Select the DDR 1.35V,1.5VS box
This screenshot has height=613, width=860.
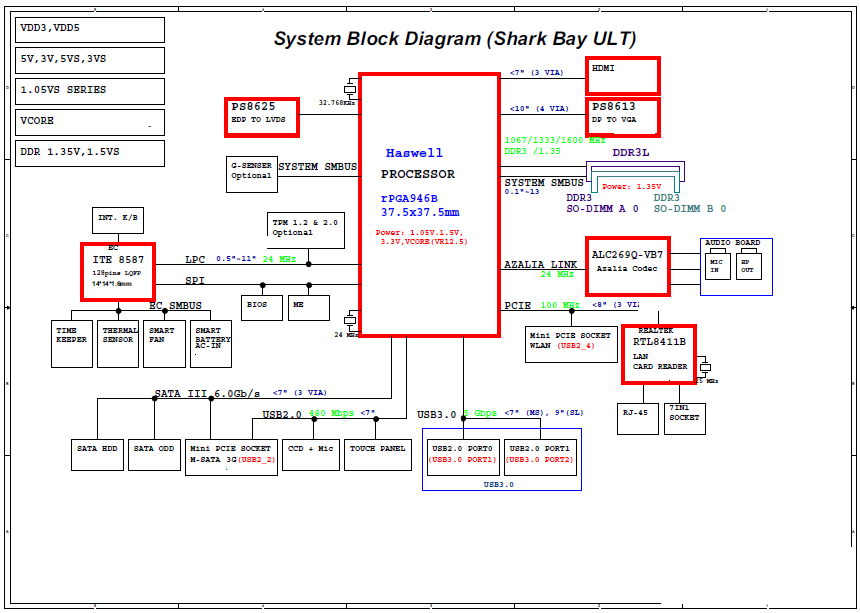(90, 153)
